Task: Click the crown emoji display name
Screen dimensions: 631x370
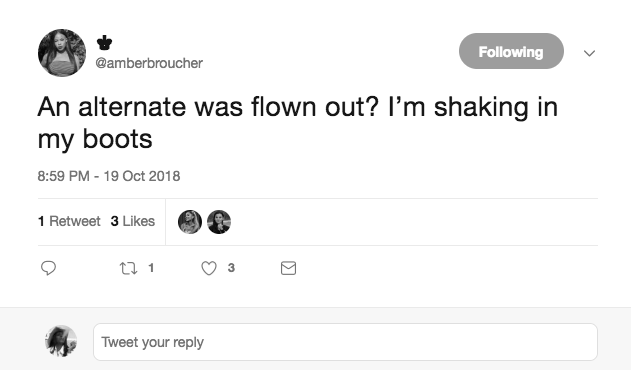Action: click(x=104, y=43)
